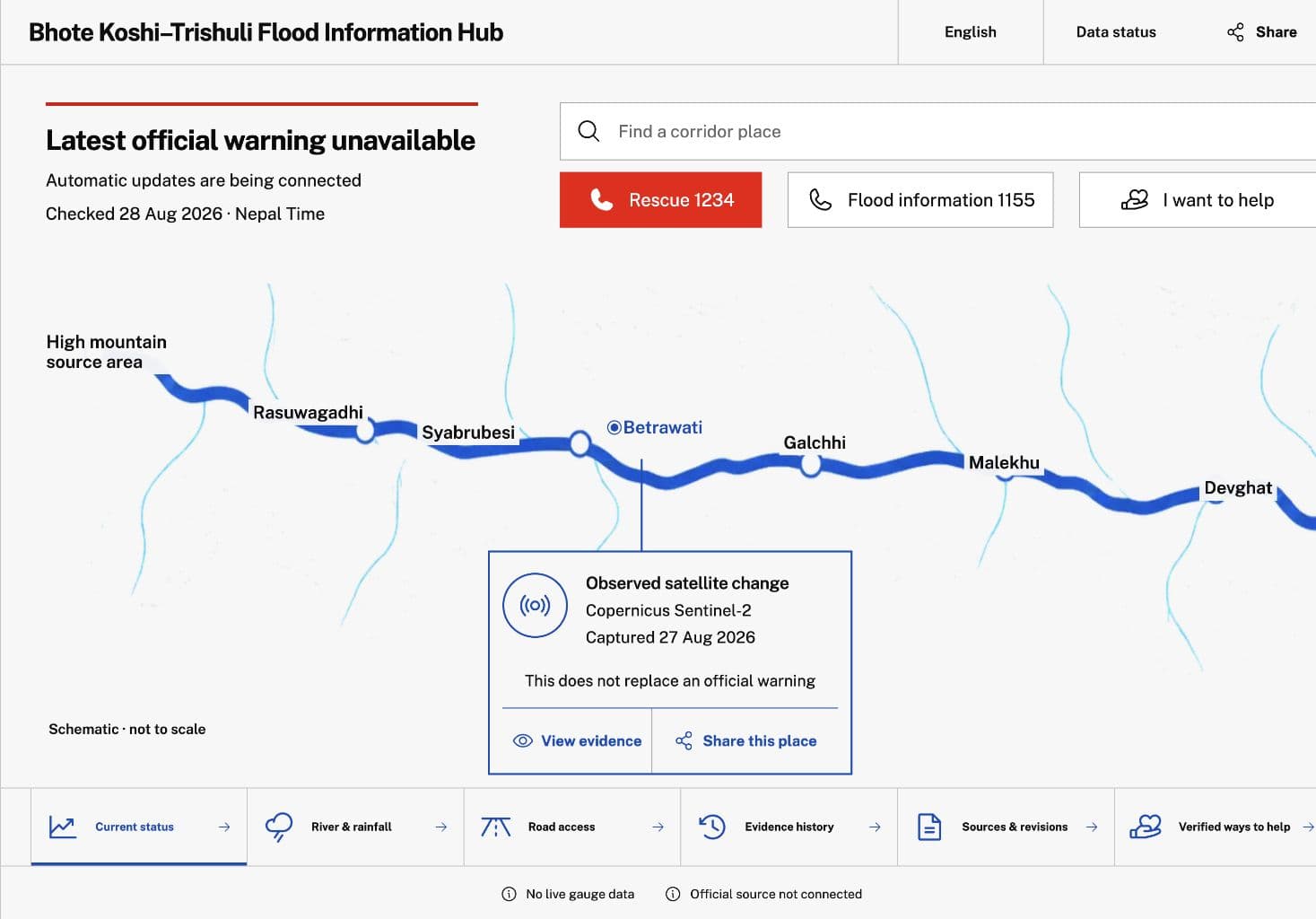Select the Devghat place label

[x=1238, y=487]
